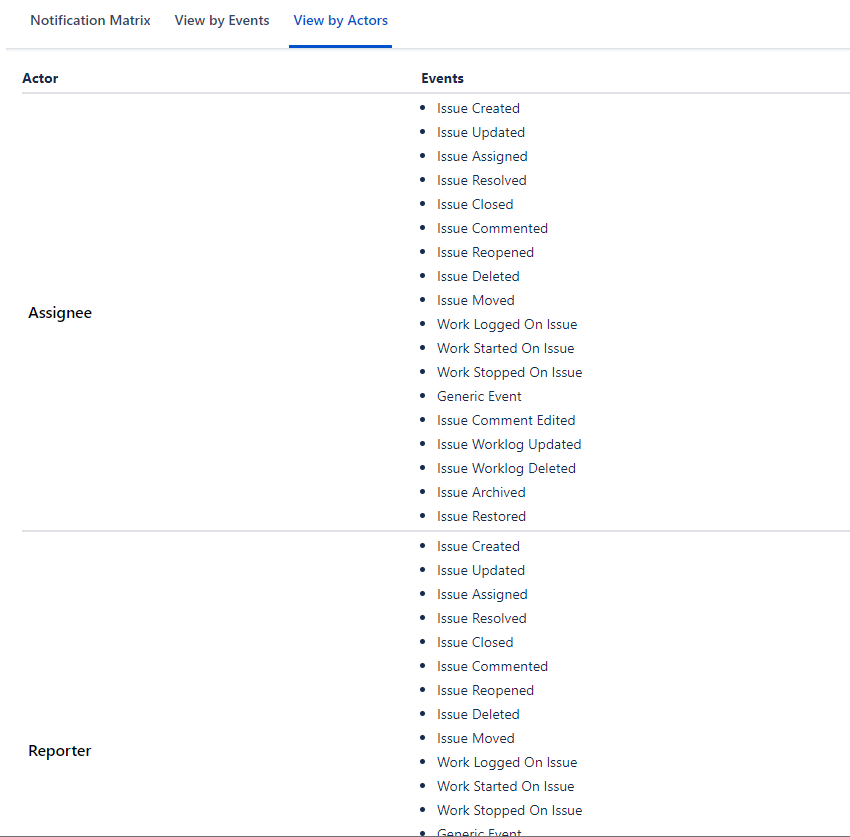This screenshot has height=837, width=850.
Task: Click Generic Event under Assignee
Action: (x=479, y=396)
